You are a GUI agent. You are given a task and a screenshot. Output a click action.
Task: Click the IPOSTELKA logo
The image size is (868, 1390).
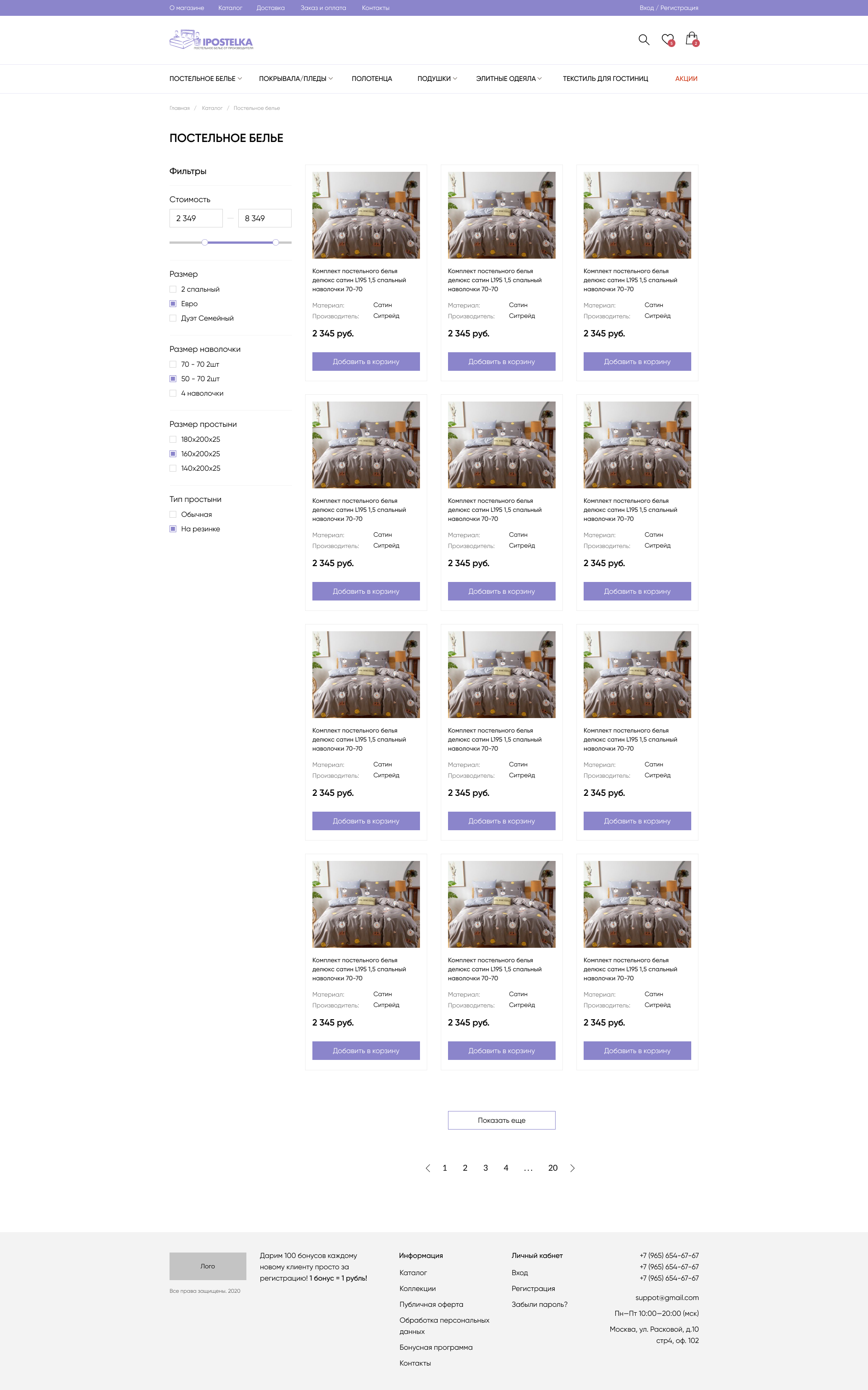[211, 40]
